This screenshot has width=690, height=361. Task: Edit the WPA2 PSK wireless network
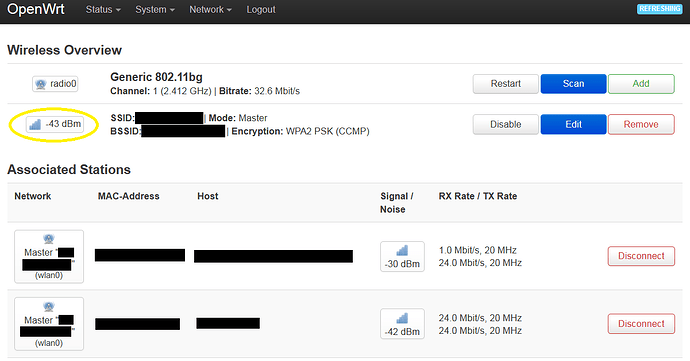click(573, 125)
